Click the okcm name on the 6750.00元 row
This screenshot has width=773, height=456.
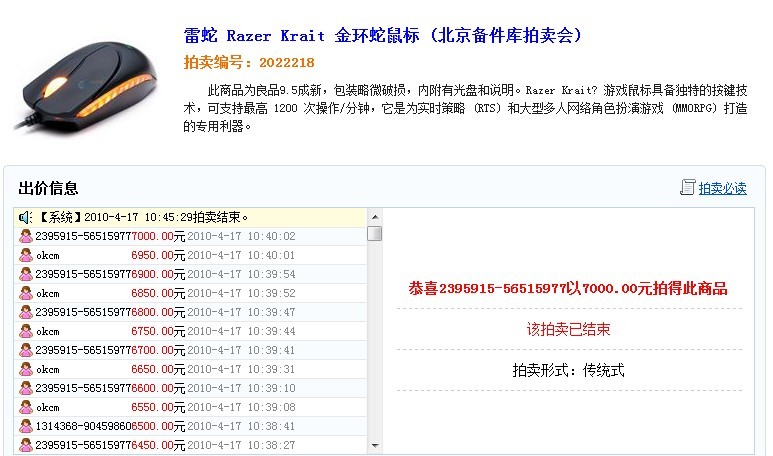(48, 331)
